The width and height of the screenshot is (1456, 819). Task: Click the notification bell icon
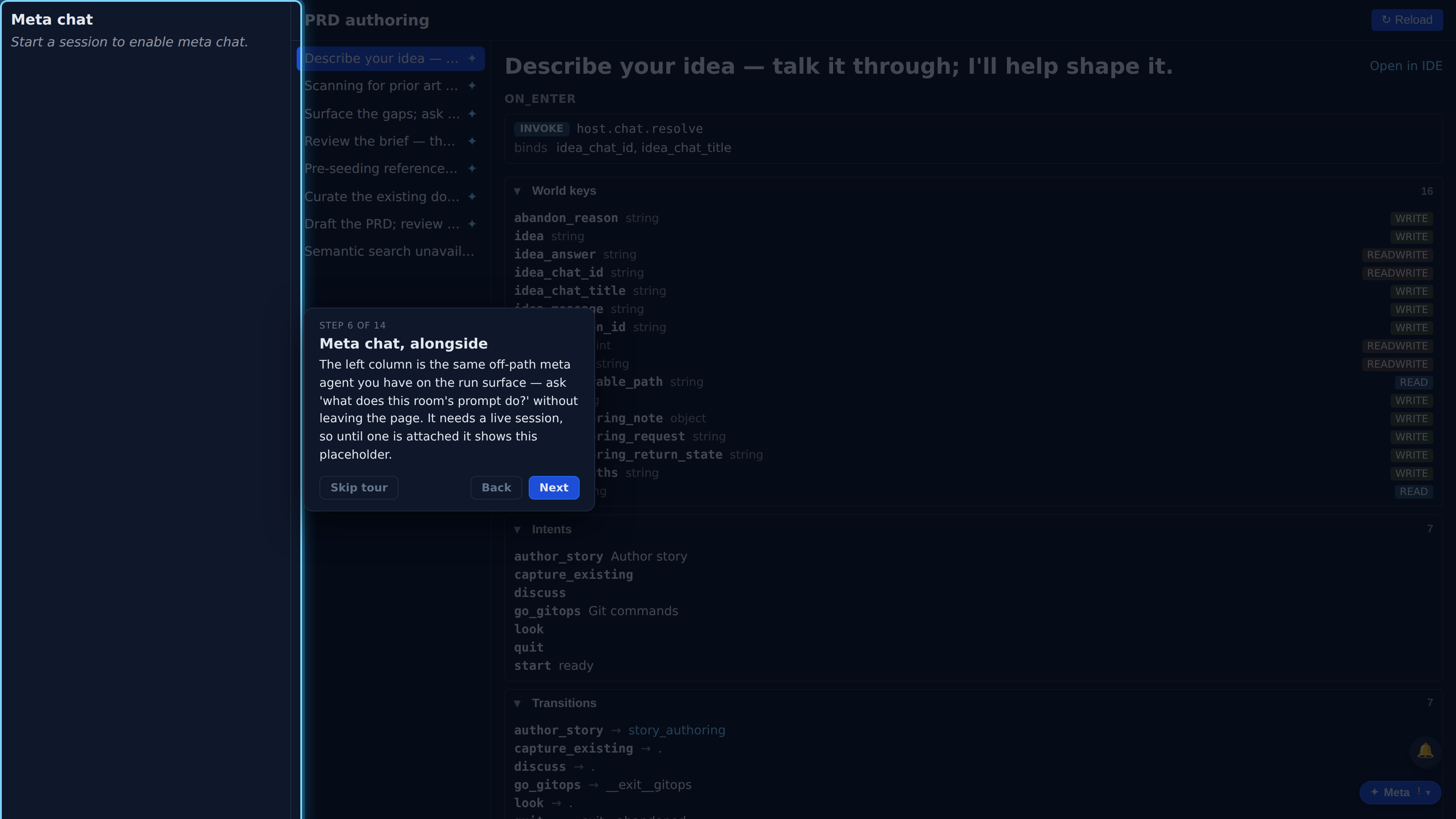tap(1425, 751)
